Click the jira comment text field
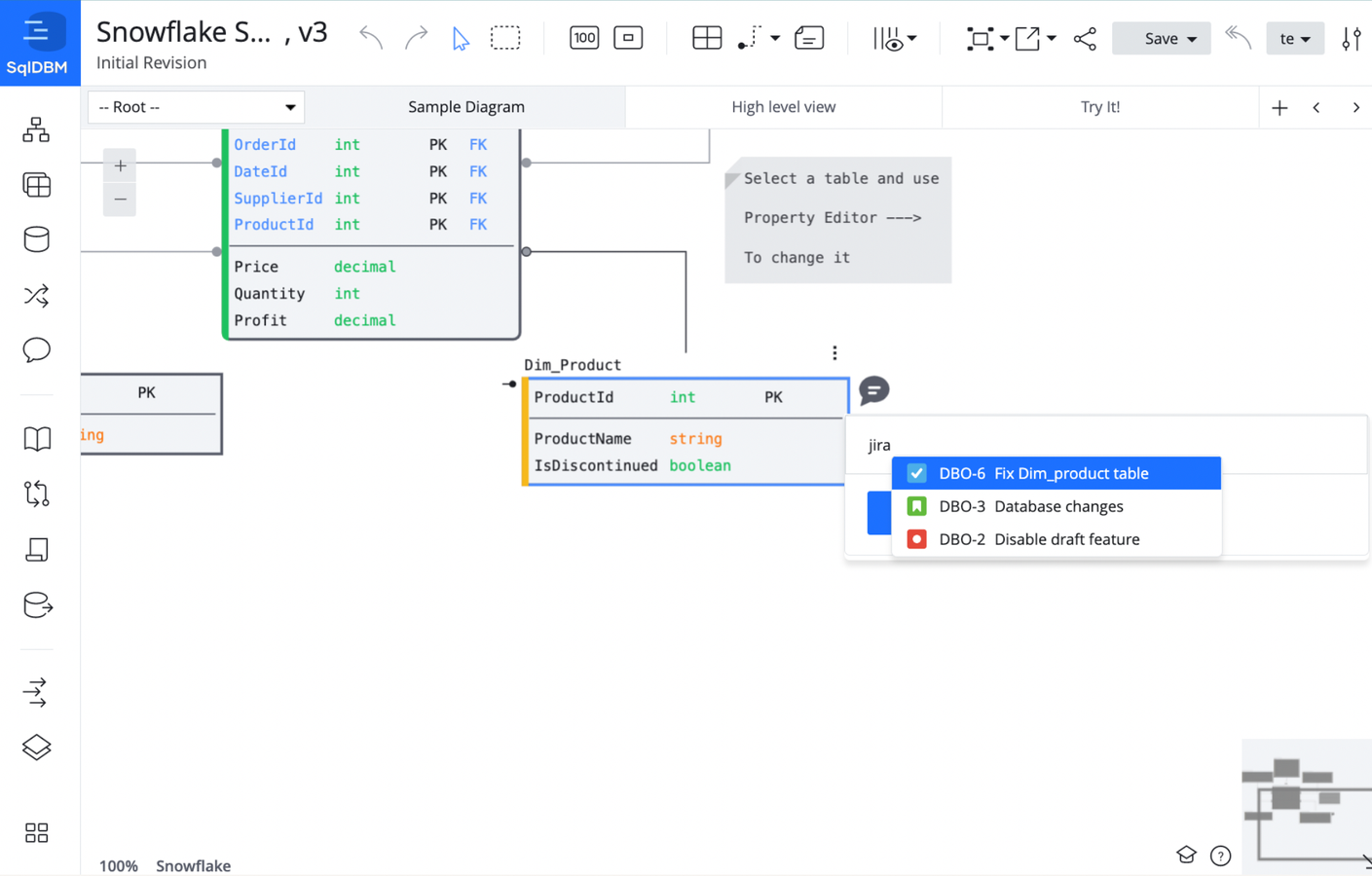1372x876 pixels. tap(1107, 445)
